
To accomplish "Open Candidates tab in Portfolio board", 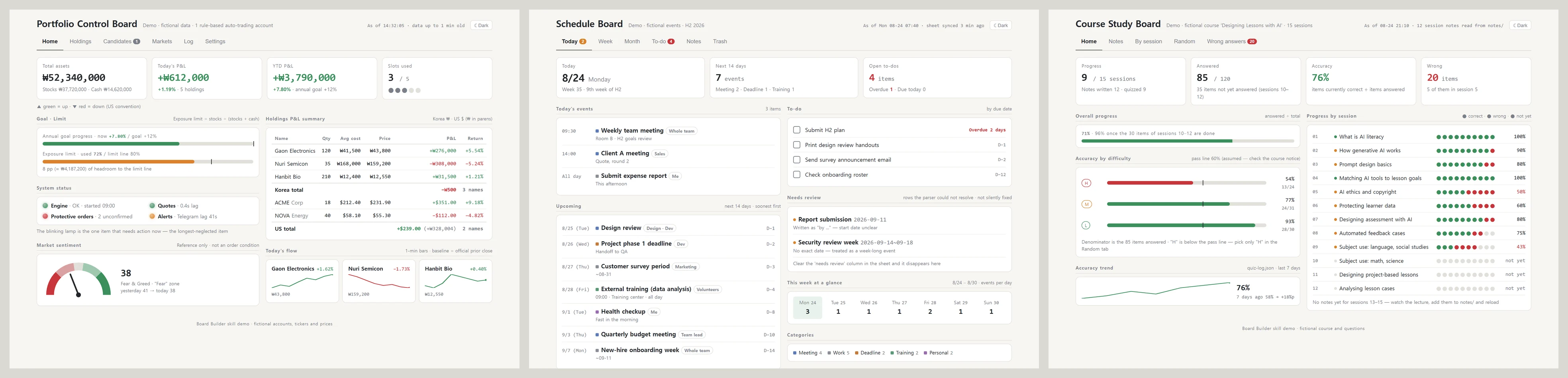I will [121, 41].
